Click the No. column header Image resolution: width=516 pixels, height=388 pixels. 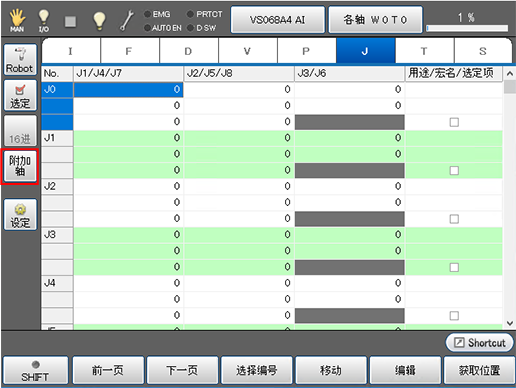point(57,73)
